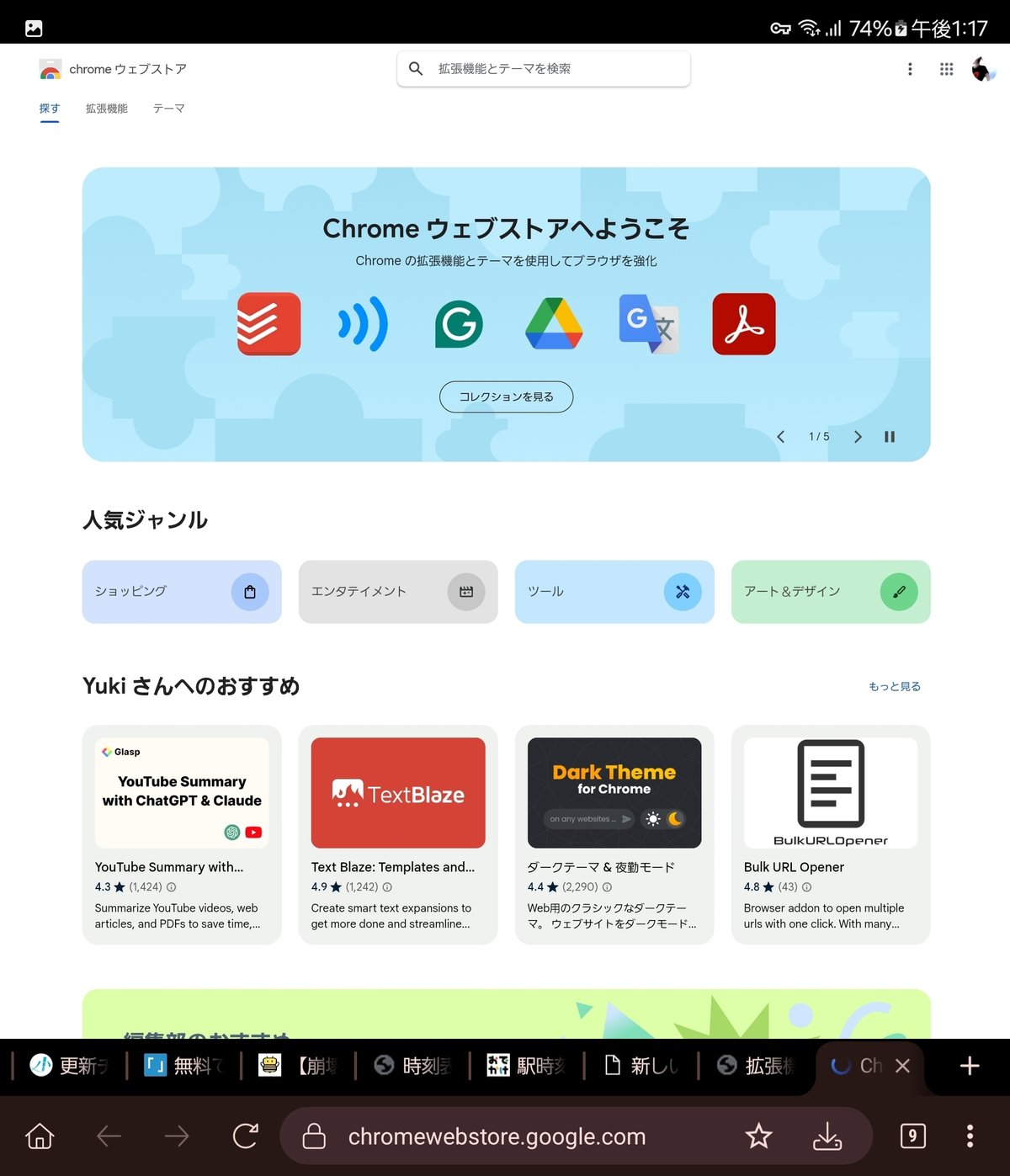Switch to the 更新 browser tab

[70, 1066]
